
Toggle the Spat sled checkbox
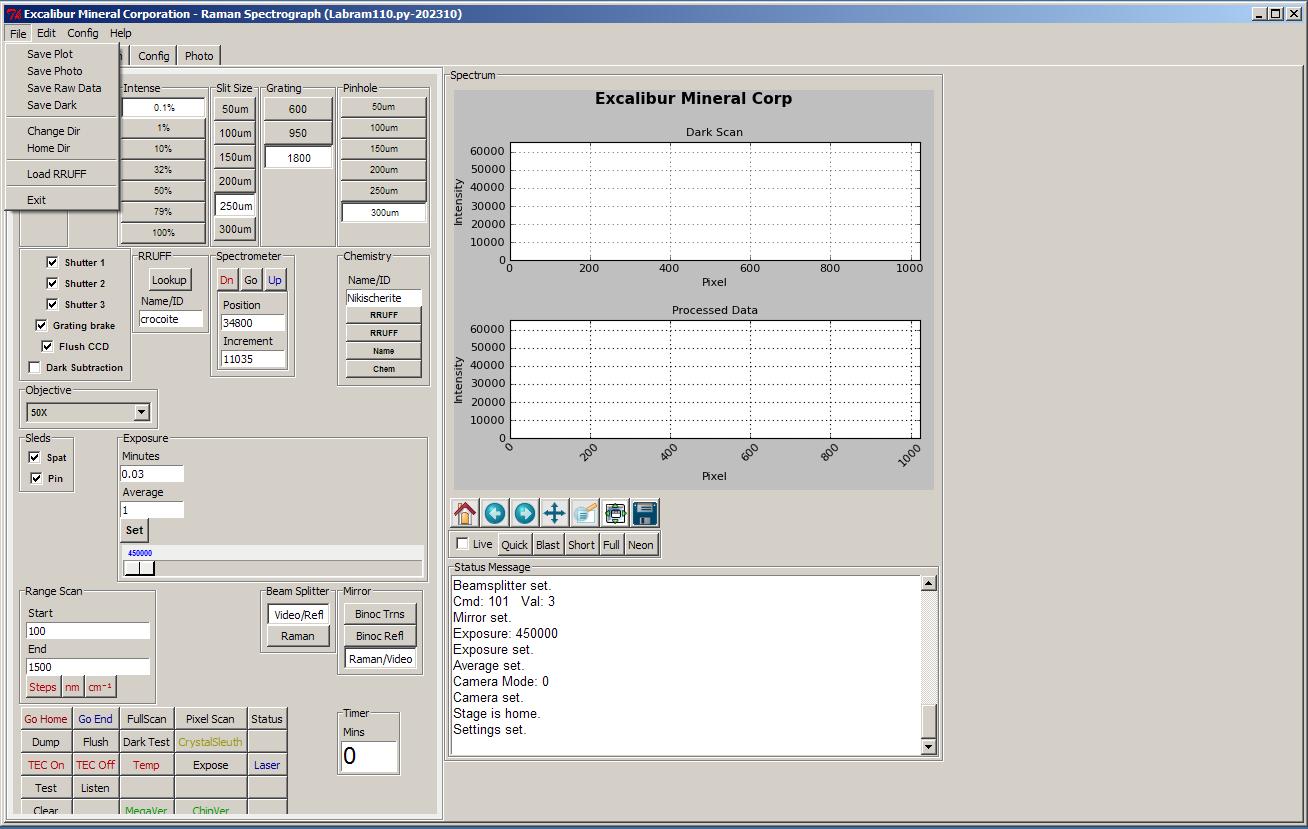coord(35,457)
